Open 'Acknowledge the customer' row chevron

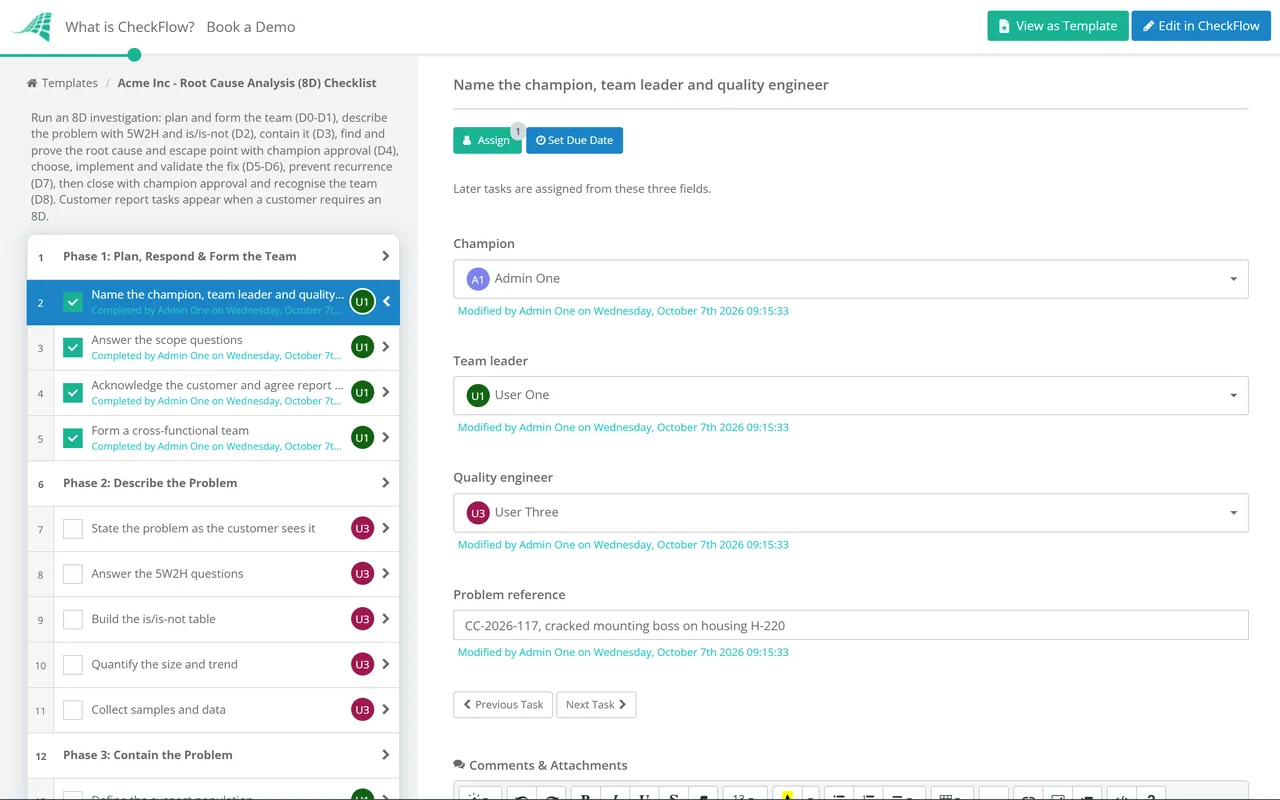[x=386, y=393]
